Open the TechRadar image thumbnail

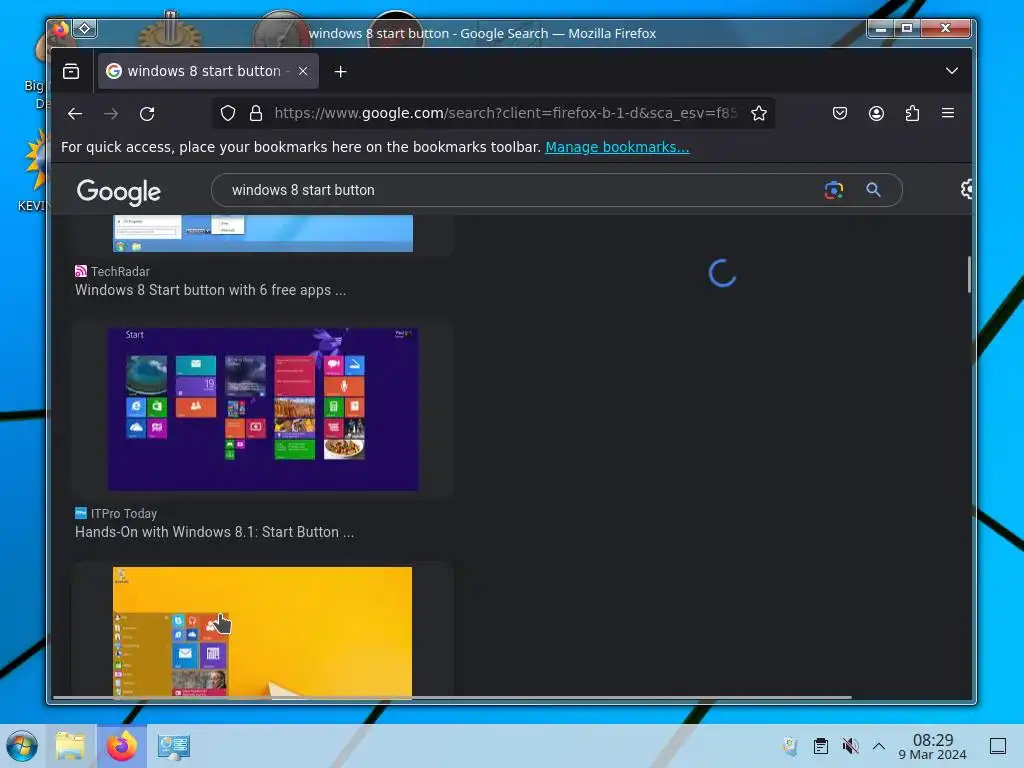pyautogui.click(x=263, y=233)
